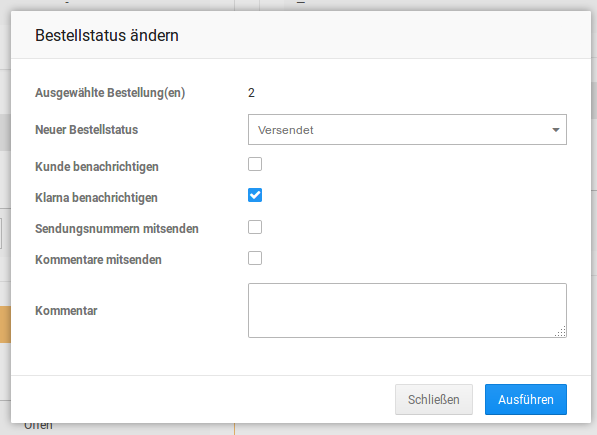This screenshot has height=435, width=597.
Task: Click the blue Ausführen button
Action: [525, 399]
